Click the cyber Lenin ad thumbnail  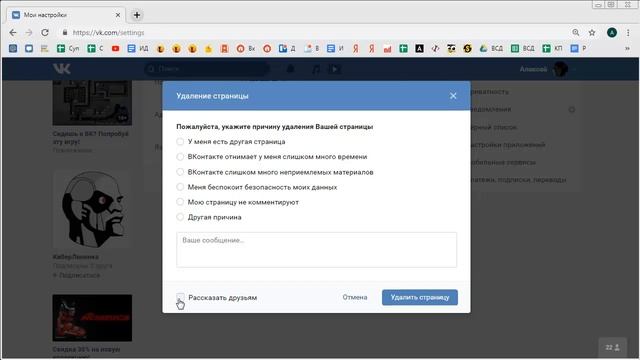pyautogui.click(x=92, y=209)
